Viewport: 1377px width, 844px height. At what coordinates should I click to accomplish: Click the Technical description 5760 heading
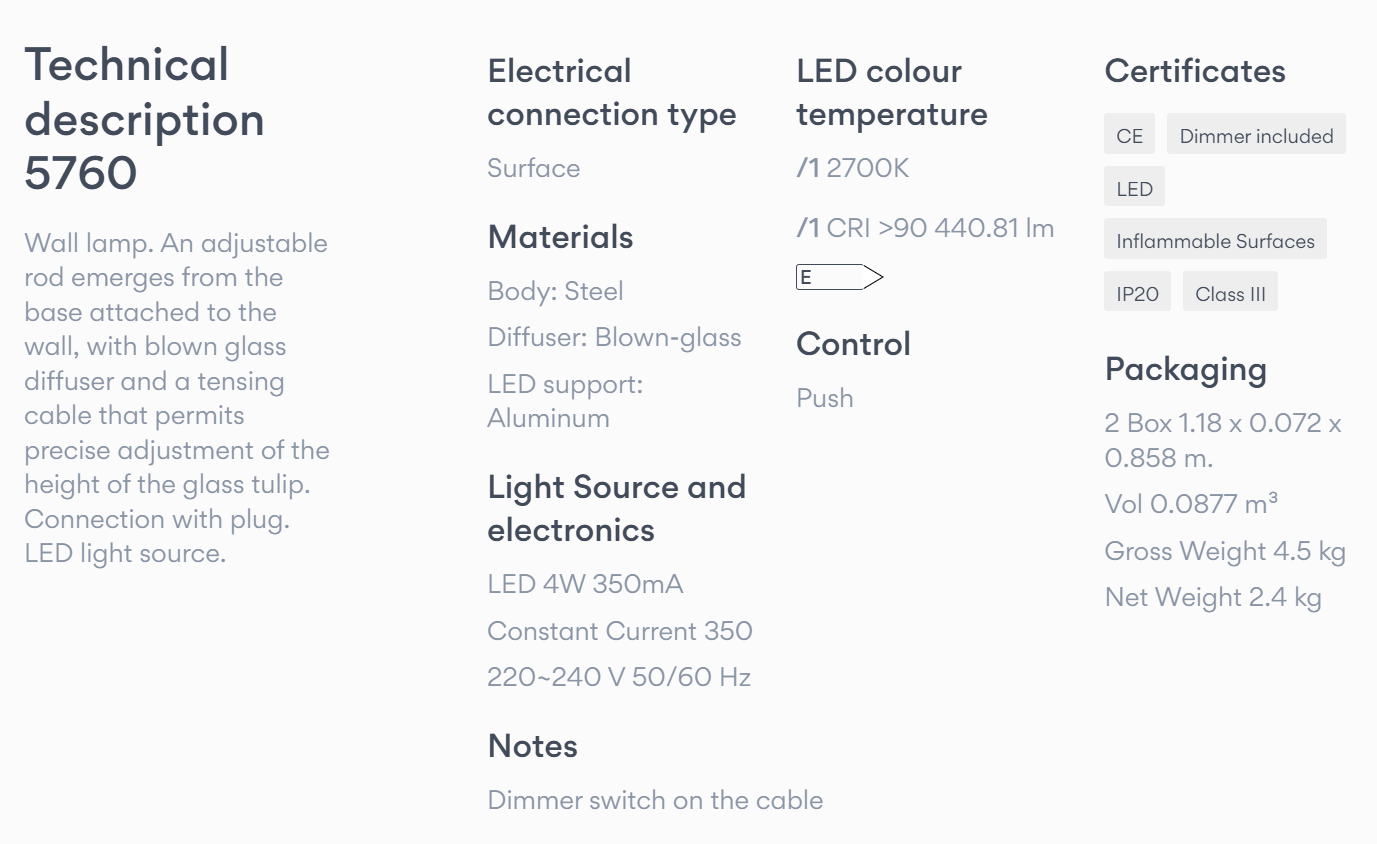(x=145, y=119)
